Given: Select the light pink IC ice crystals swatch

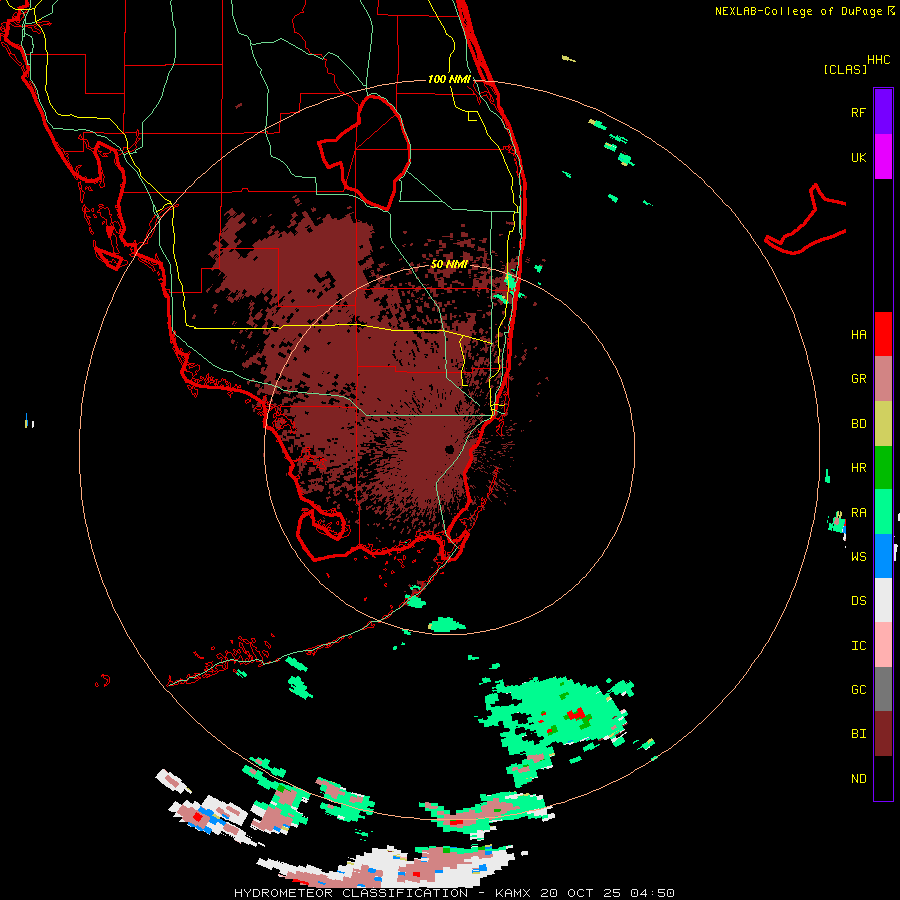Looking at the screenshot, I should coord(883,645).
